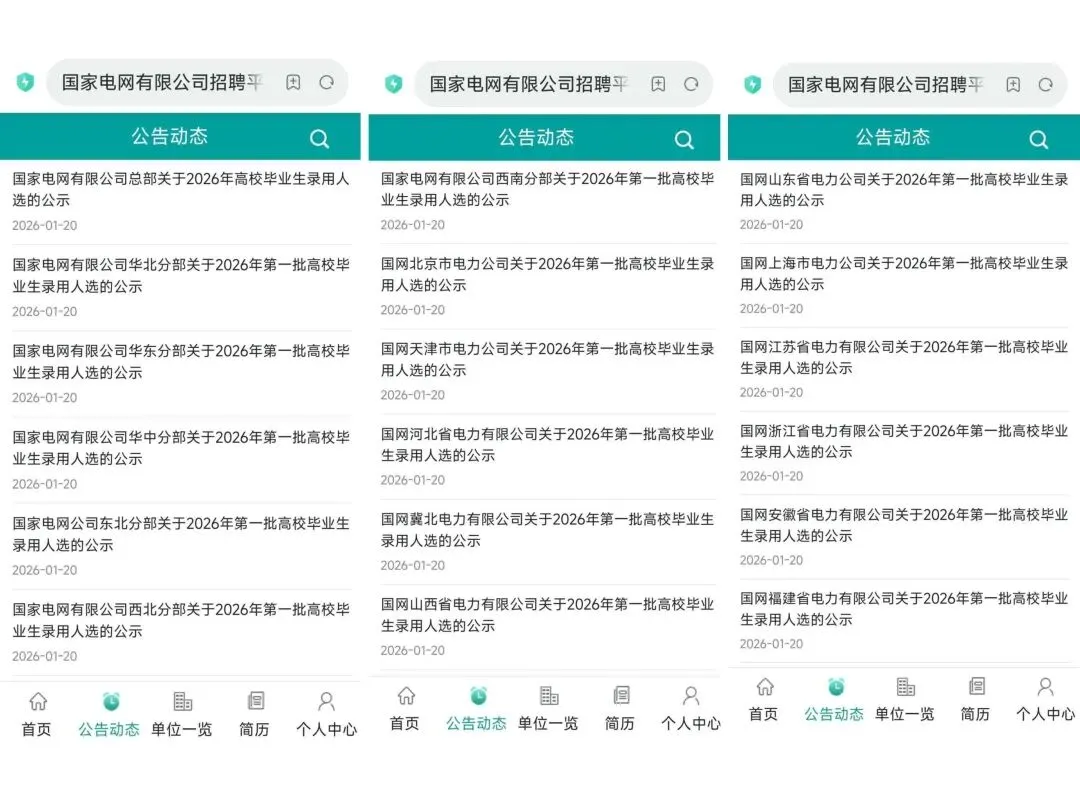Tap the 单位一览 building icon in the right phone

906,687
